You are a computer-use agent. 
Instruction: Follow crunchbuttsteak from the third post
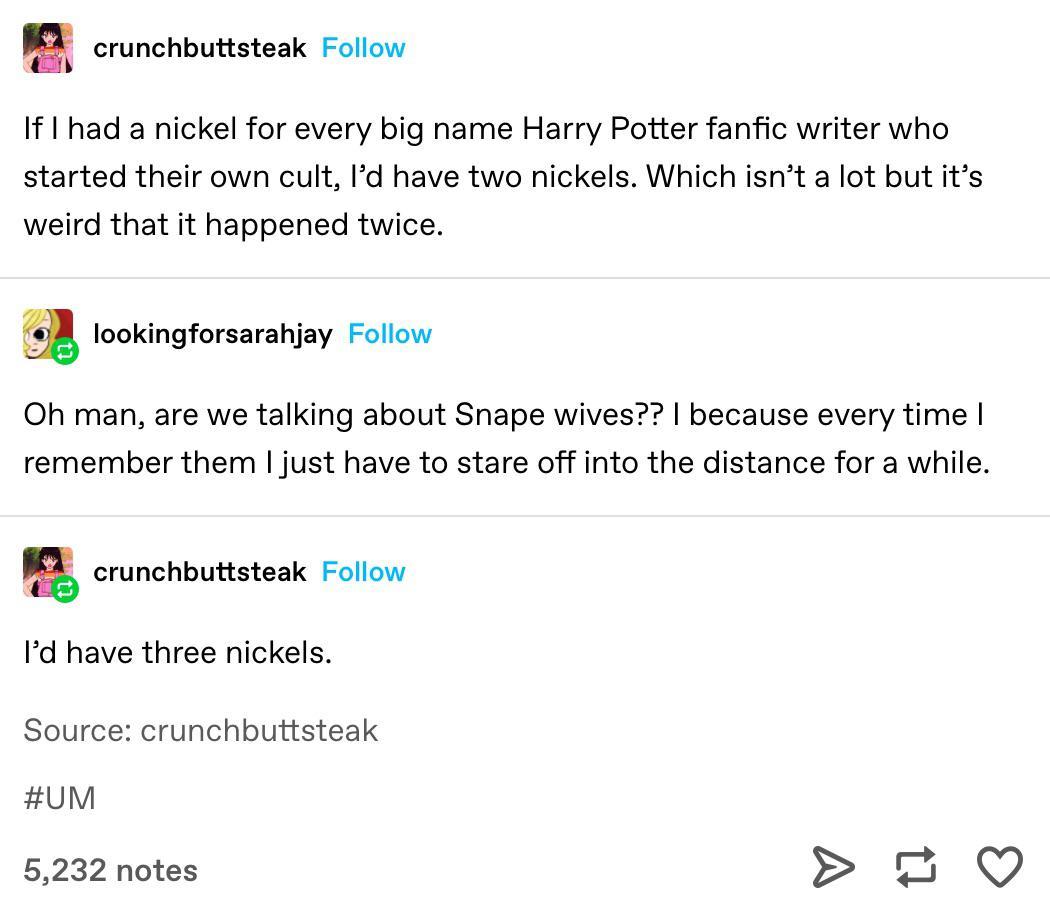pyautogui.click(x=363, y=571)
